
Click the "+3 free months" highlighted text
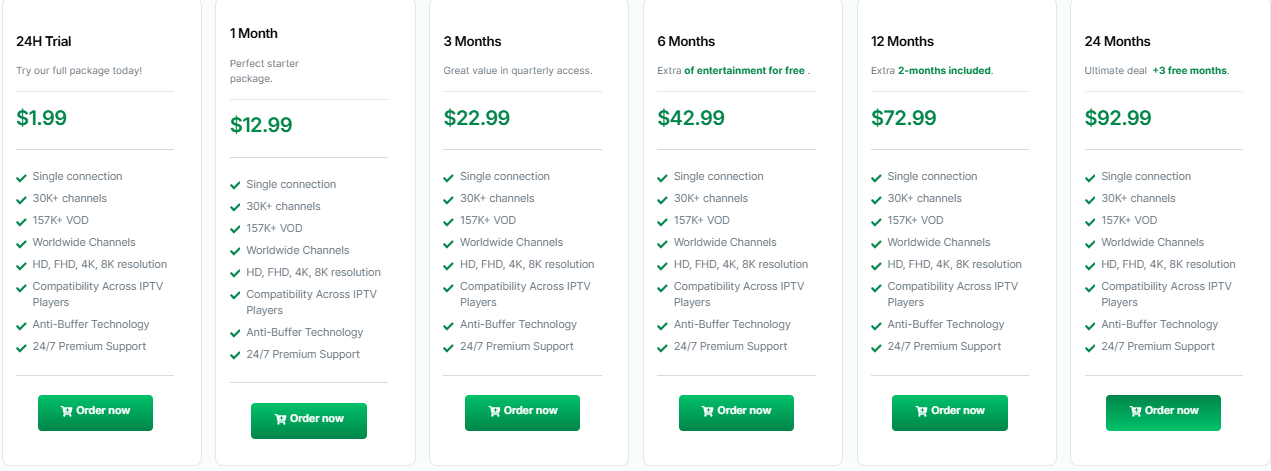coord(1189,71)
